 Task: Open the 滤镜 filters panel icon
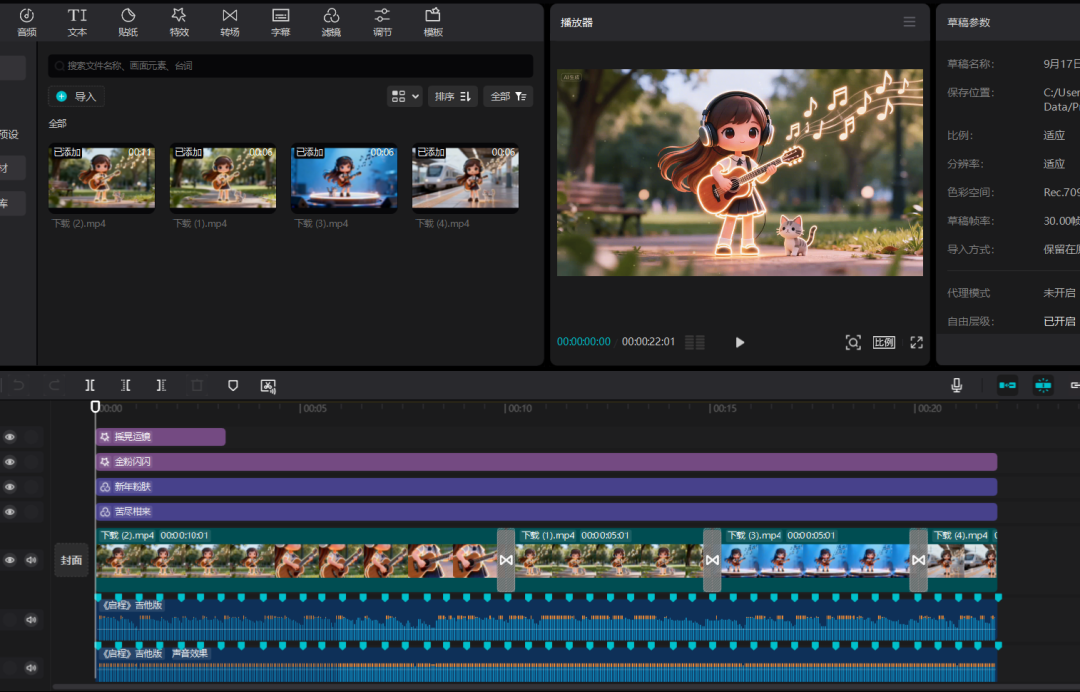click(331, 15)
